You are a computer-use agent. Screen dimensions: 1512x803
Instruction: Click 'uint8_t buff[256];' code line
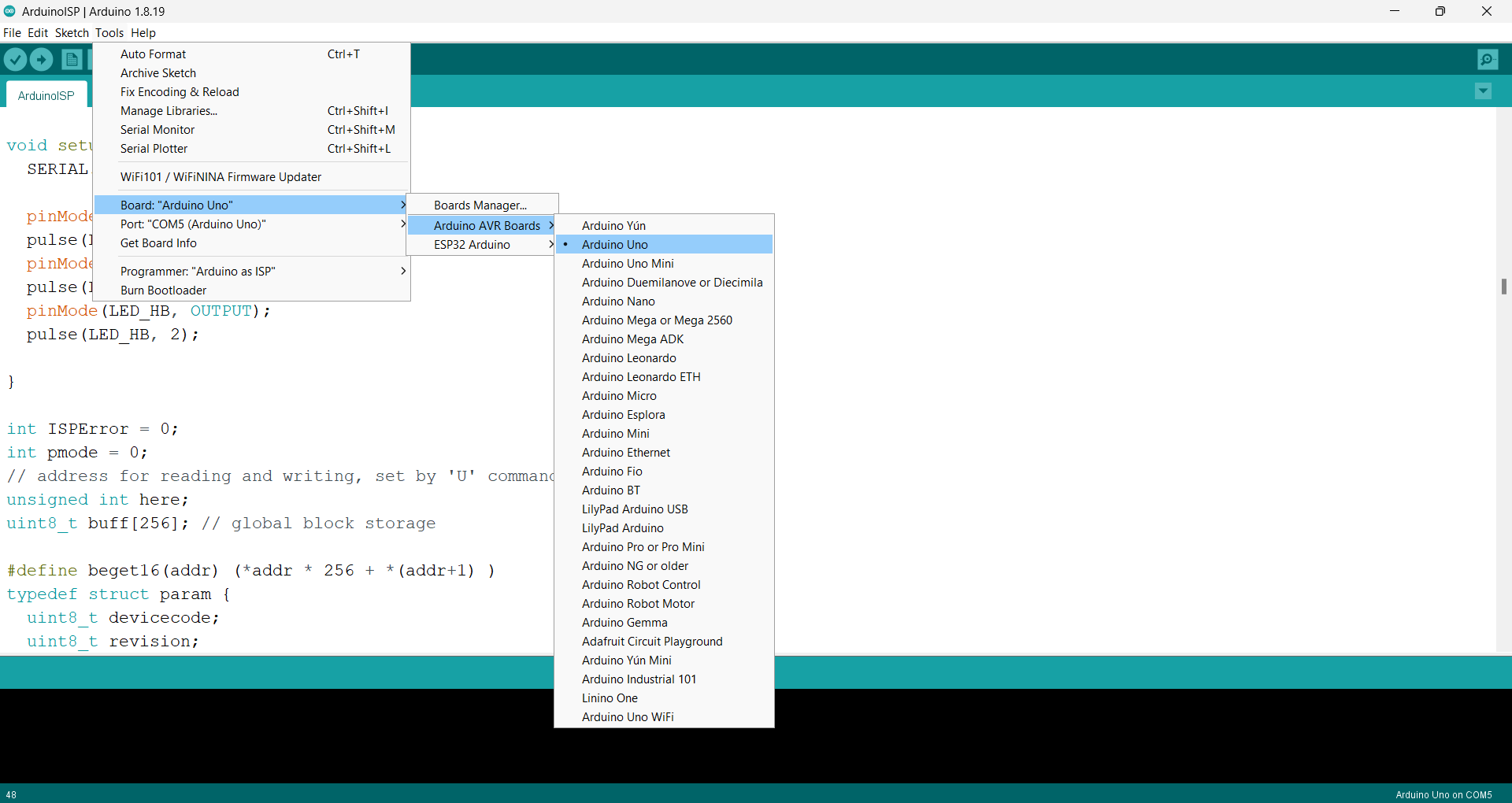98,524
